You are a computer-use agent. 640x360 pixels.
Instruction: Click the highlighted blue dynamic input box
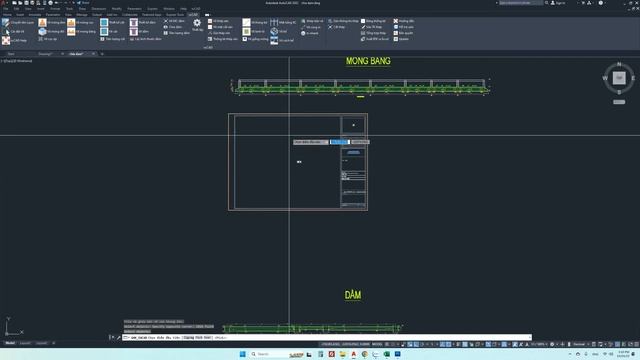pos(340,142)
